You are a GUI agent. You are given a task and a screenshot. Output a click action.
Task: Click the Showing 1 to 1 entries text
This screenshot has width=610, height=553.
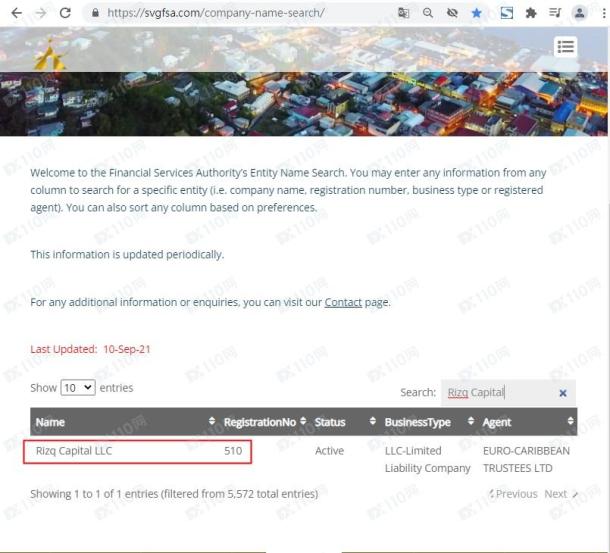pos(174,494)
